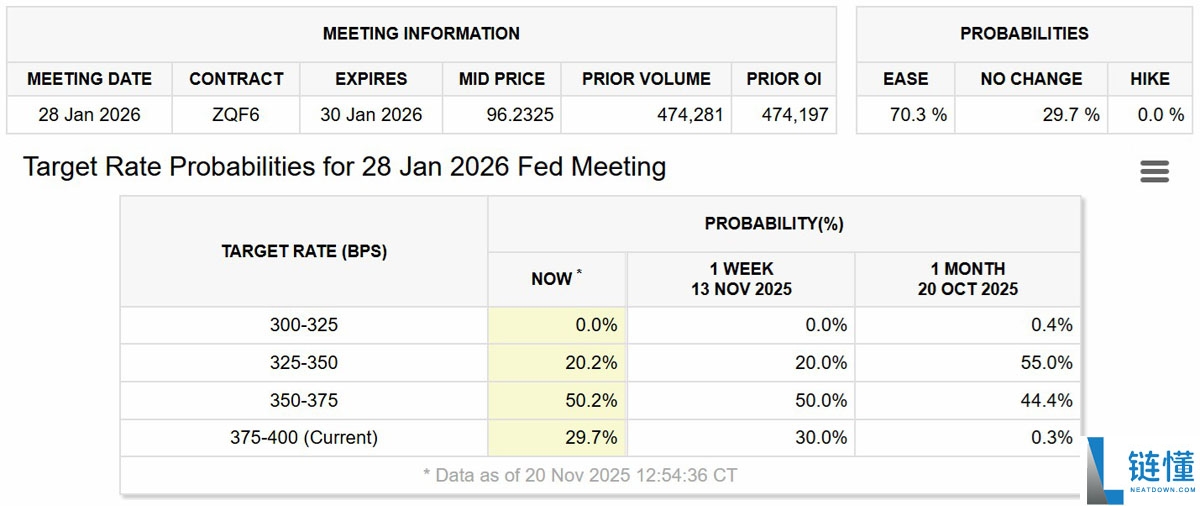Click the TARGET RATE (BPS) header
The height and width of the screenshot is (506, 1200).
pos(304,251)
